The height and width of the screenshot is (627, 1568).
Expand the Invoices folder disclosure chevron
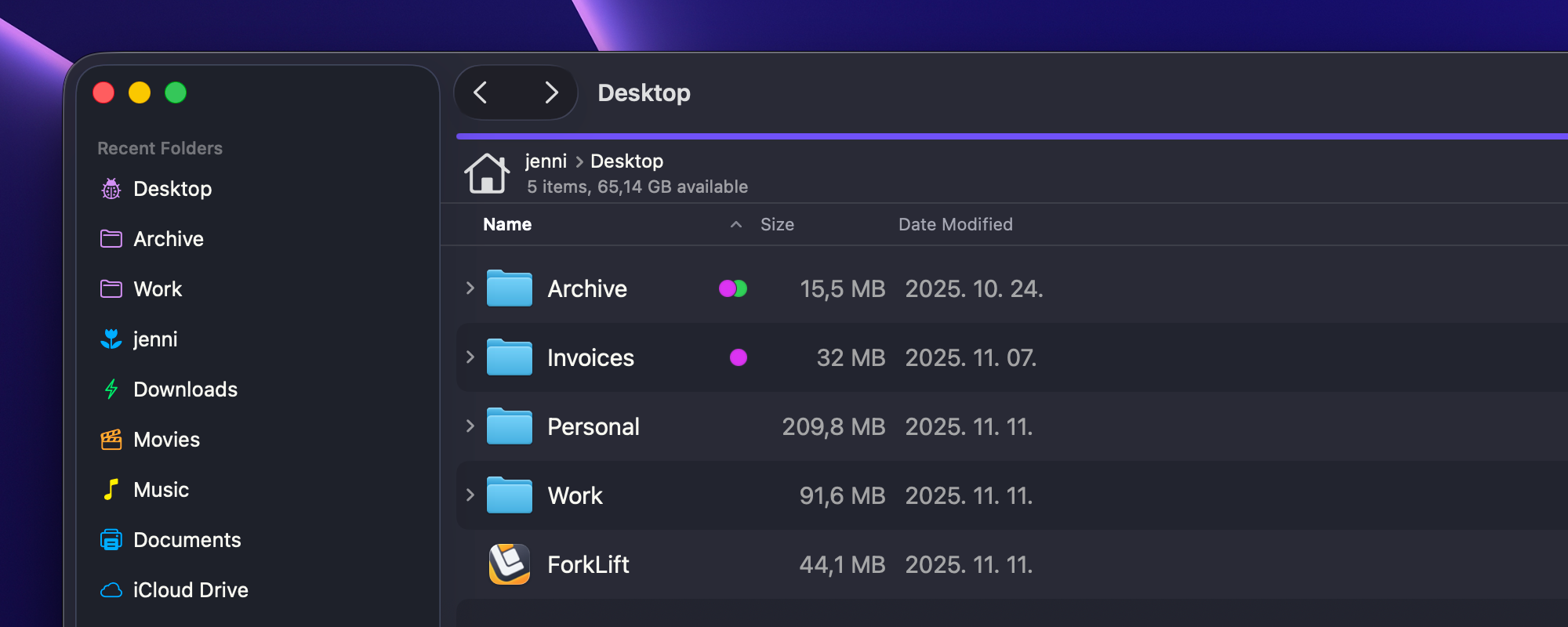click(x=470, y=357)
